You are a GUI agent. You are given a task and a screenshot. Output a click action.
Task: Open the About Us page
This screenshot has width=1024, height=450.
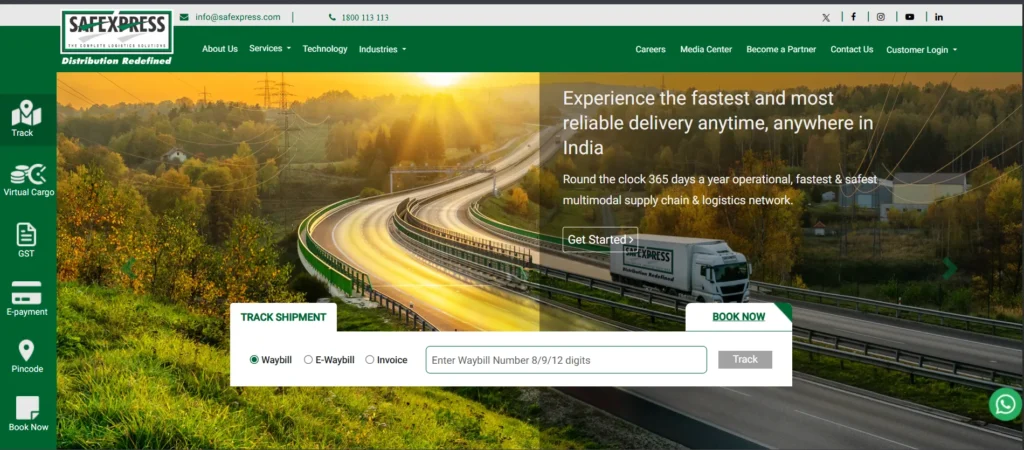tap(219, 49)
